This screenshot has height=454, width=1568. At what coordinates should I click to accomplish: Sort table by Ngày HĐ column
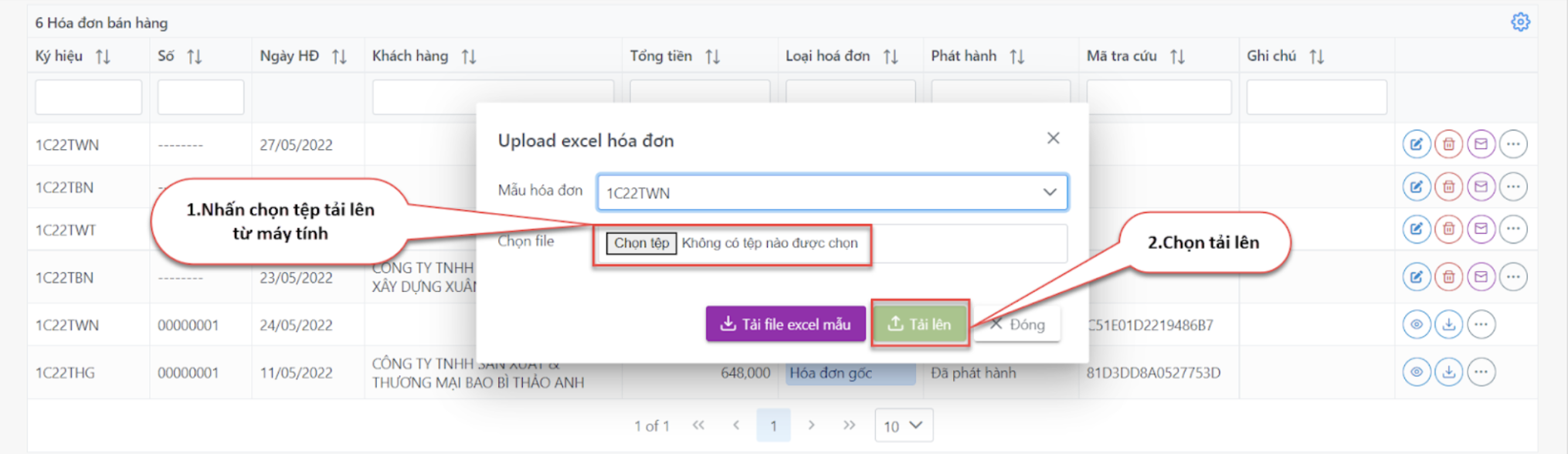point(339,56)
